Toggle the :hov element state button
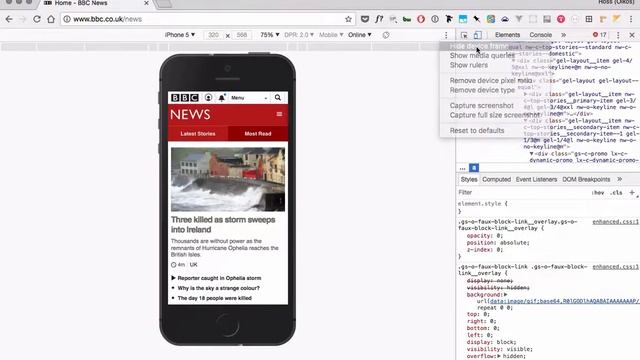The width and height of the screenshot is (640, 360). pyautogui.click(x=598, y=193)
